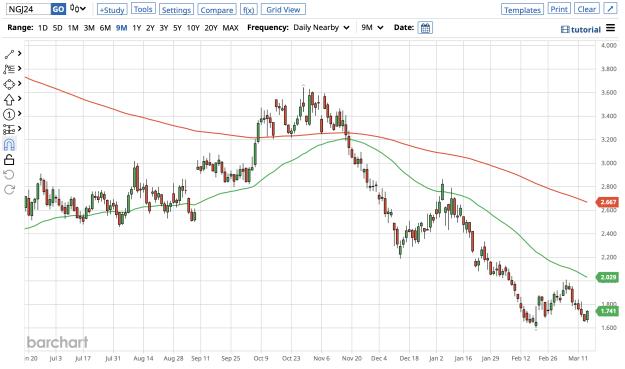The image size is (625, 369).
Task: Set range to 1D
Action: click(43, 28)
